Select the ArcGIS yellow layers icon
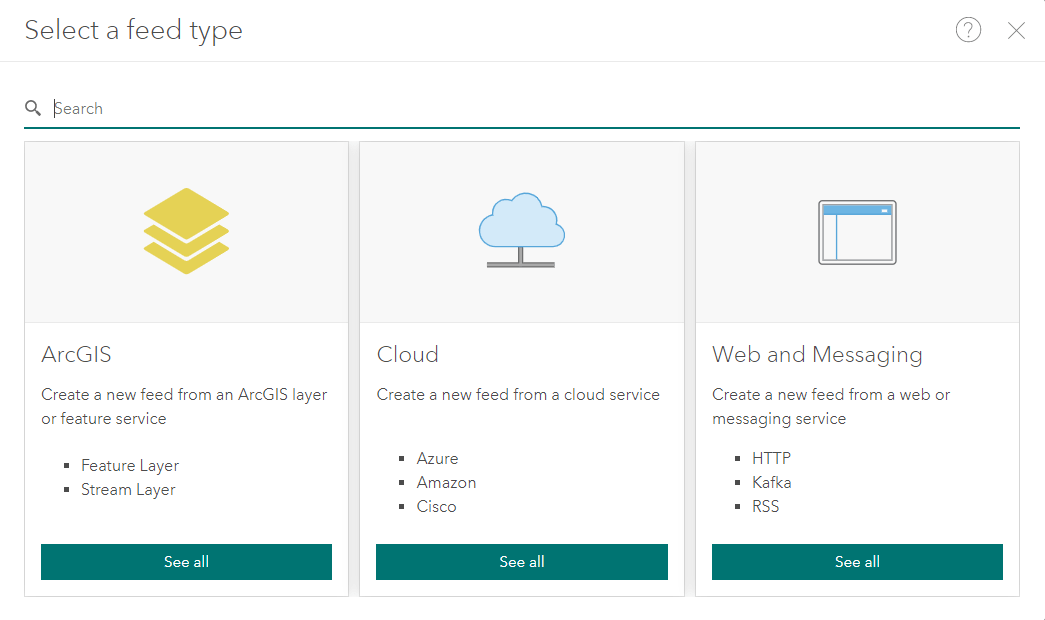 [187, 231]
